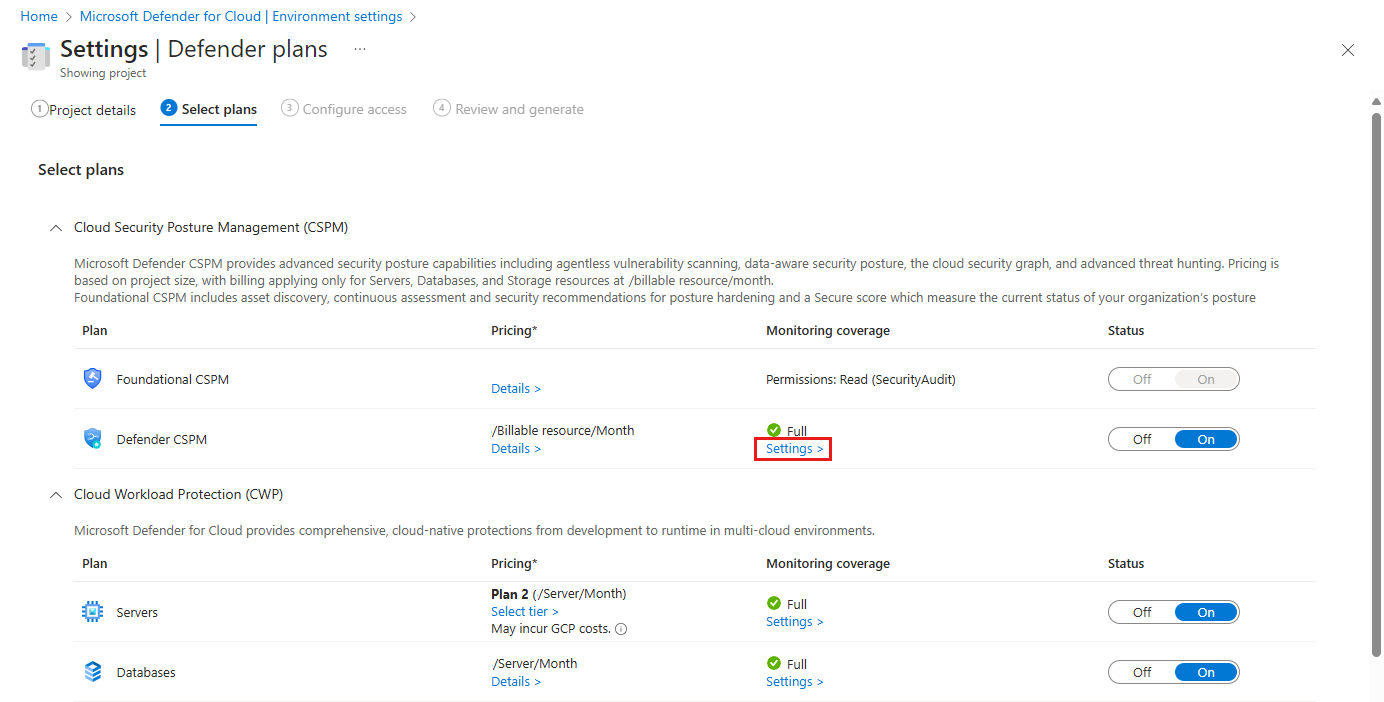This screenshot has height=702, width=1384.
Task: Open Defender CSPM monitoring Settings link
Action: point(795,449)
